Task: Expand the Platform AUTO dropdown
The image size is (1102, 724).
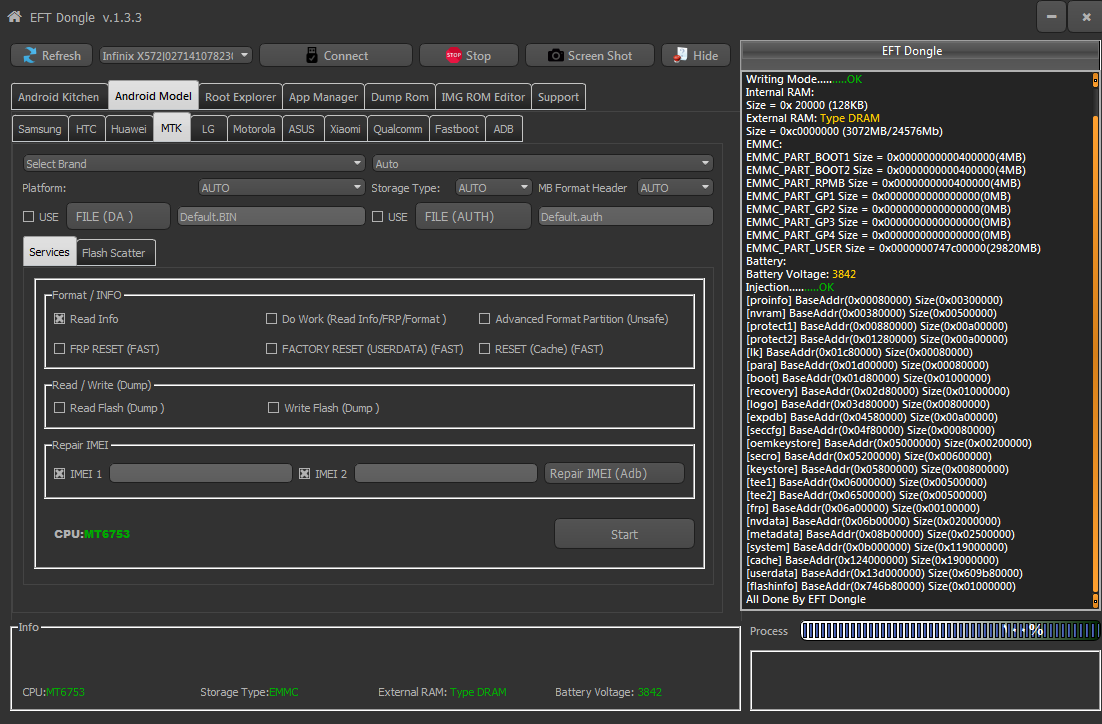Action: (x=281, y=188)
